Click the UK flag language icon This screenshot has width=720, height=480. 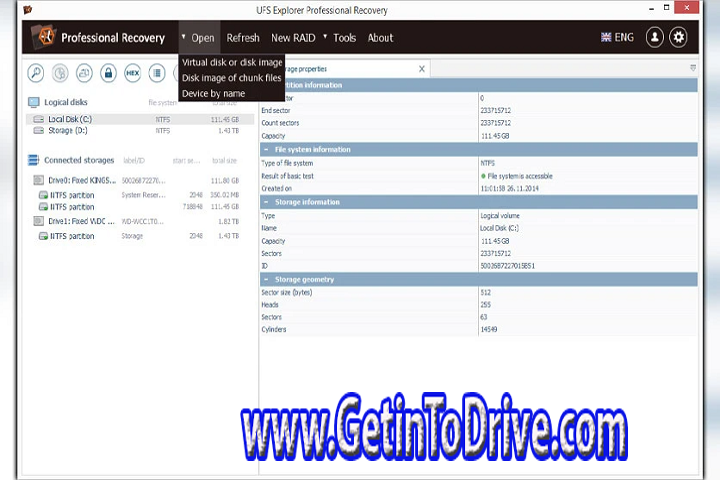(x=606, y=37)
